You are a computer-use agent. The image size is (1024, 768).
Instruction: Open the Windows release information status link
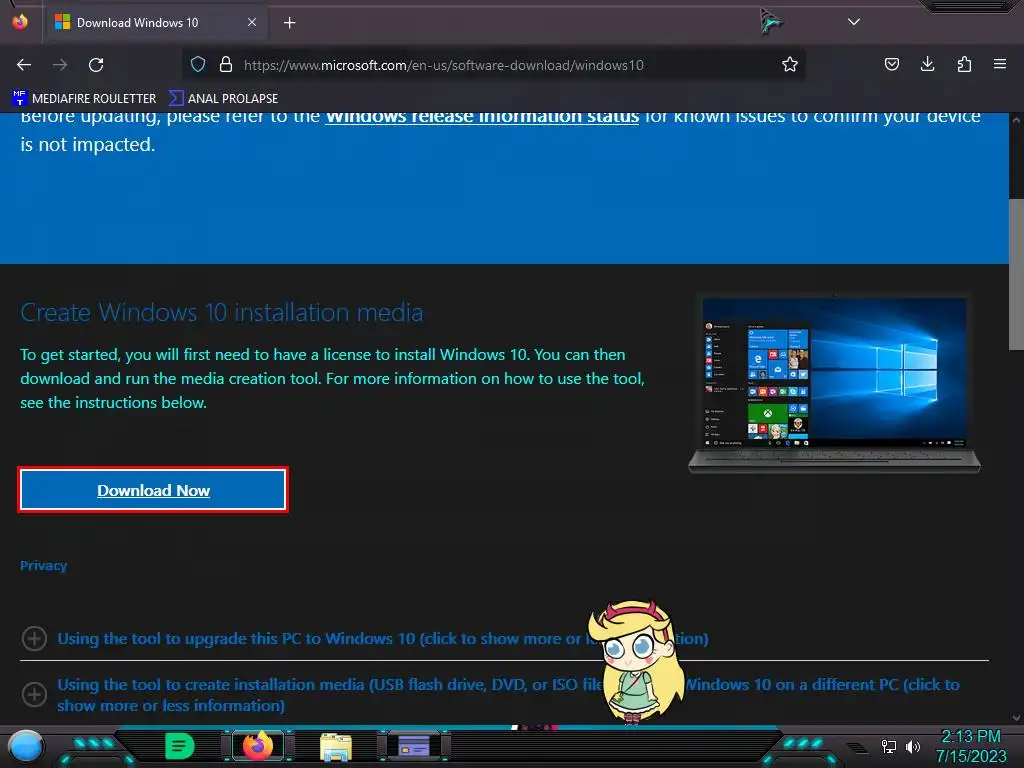click(482, 118)
